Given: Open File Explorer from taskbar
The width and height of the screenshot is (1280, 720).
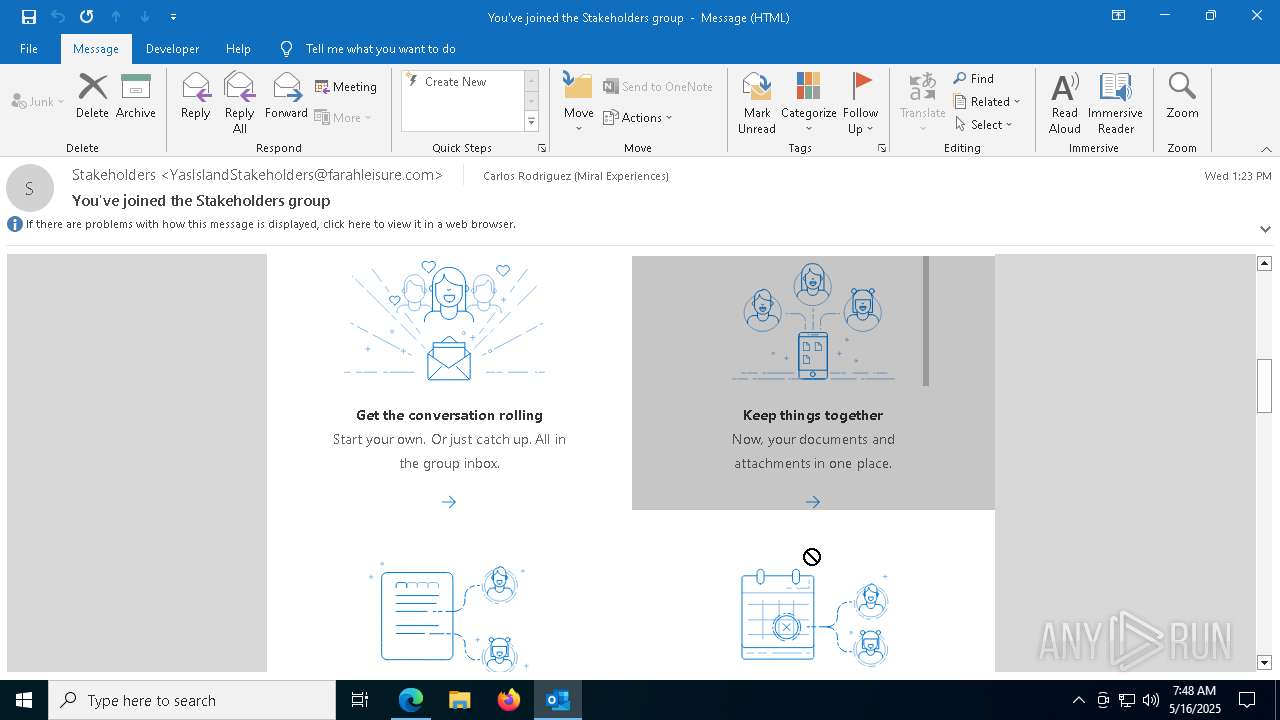Looking at the screenshot, I should [460, 700].
